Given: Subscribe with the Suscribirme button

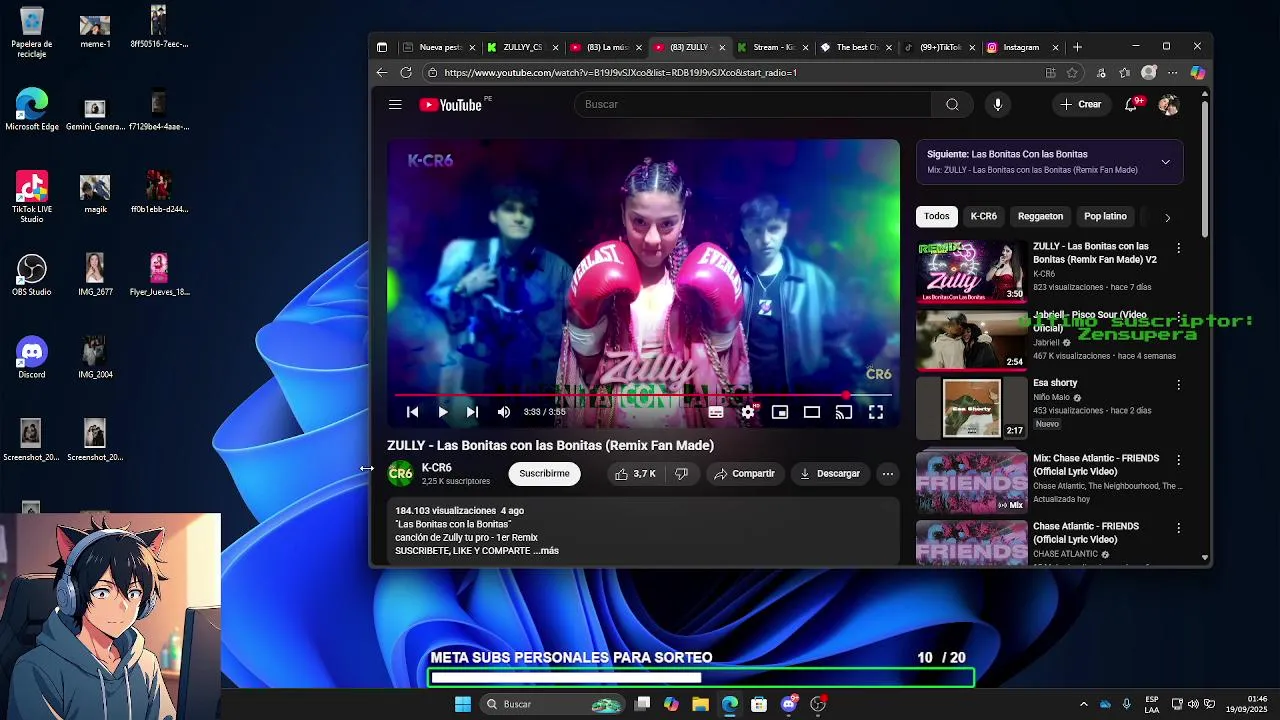Looking at the screenshot, I should click(544, 474).
